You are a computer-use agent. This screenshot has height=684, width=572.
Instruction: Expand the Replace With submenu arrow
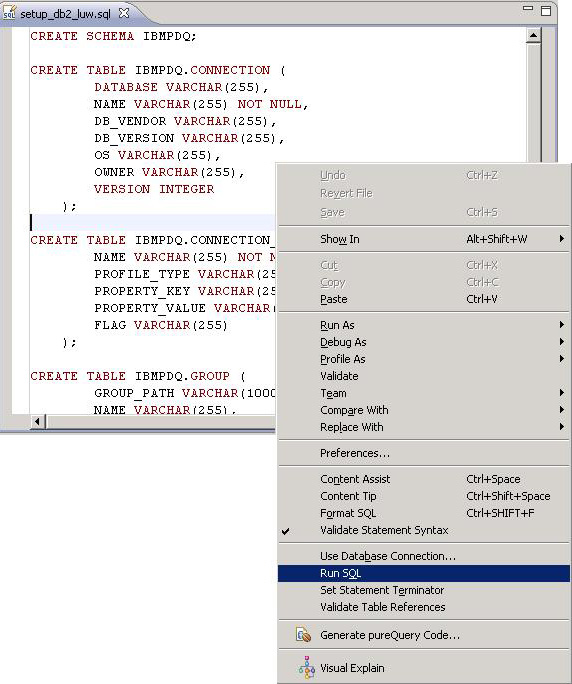(x=562, y=427)
